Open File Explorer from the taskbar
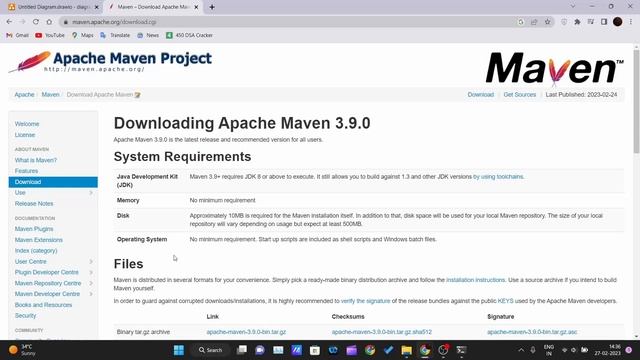Viewport: 640px width, 360px height. 407,350
